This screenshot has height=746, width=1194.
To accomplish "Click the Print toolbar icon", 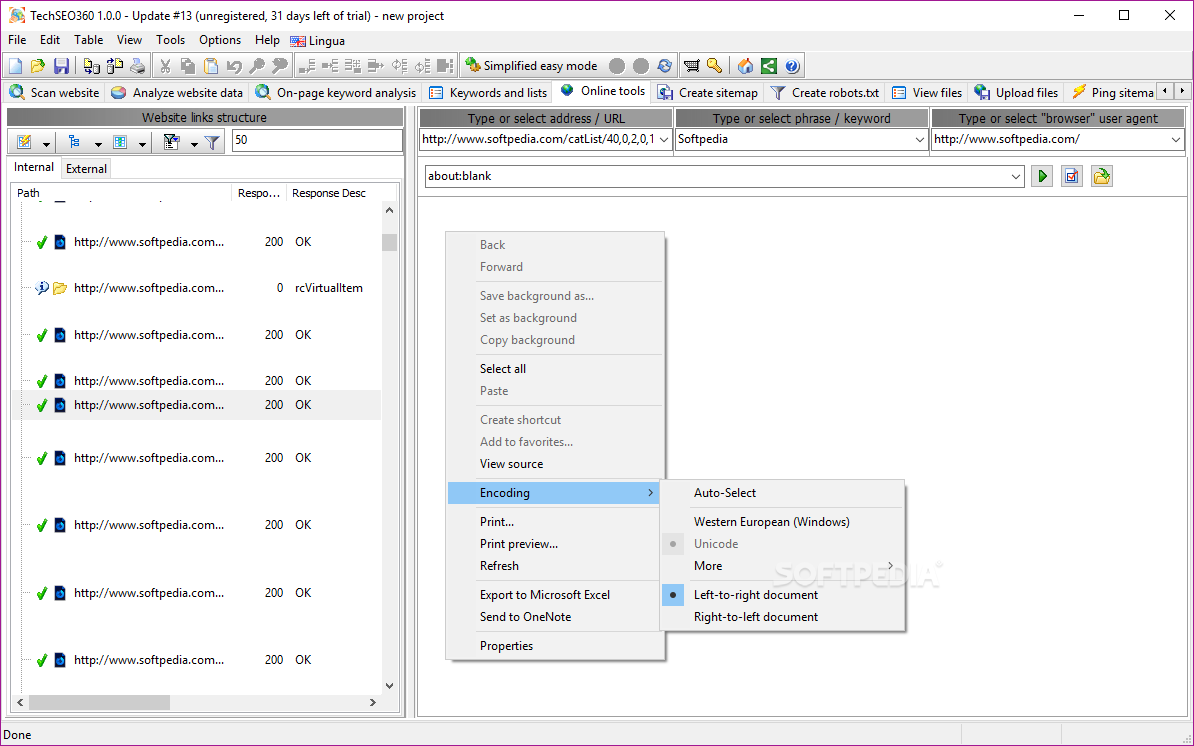I will pyautogui.click(x=138, y=66).
